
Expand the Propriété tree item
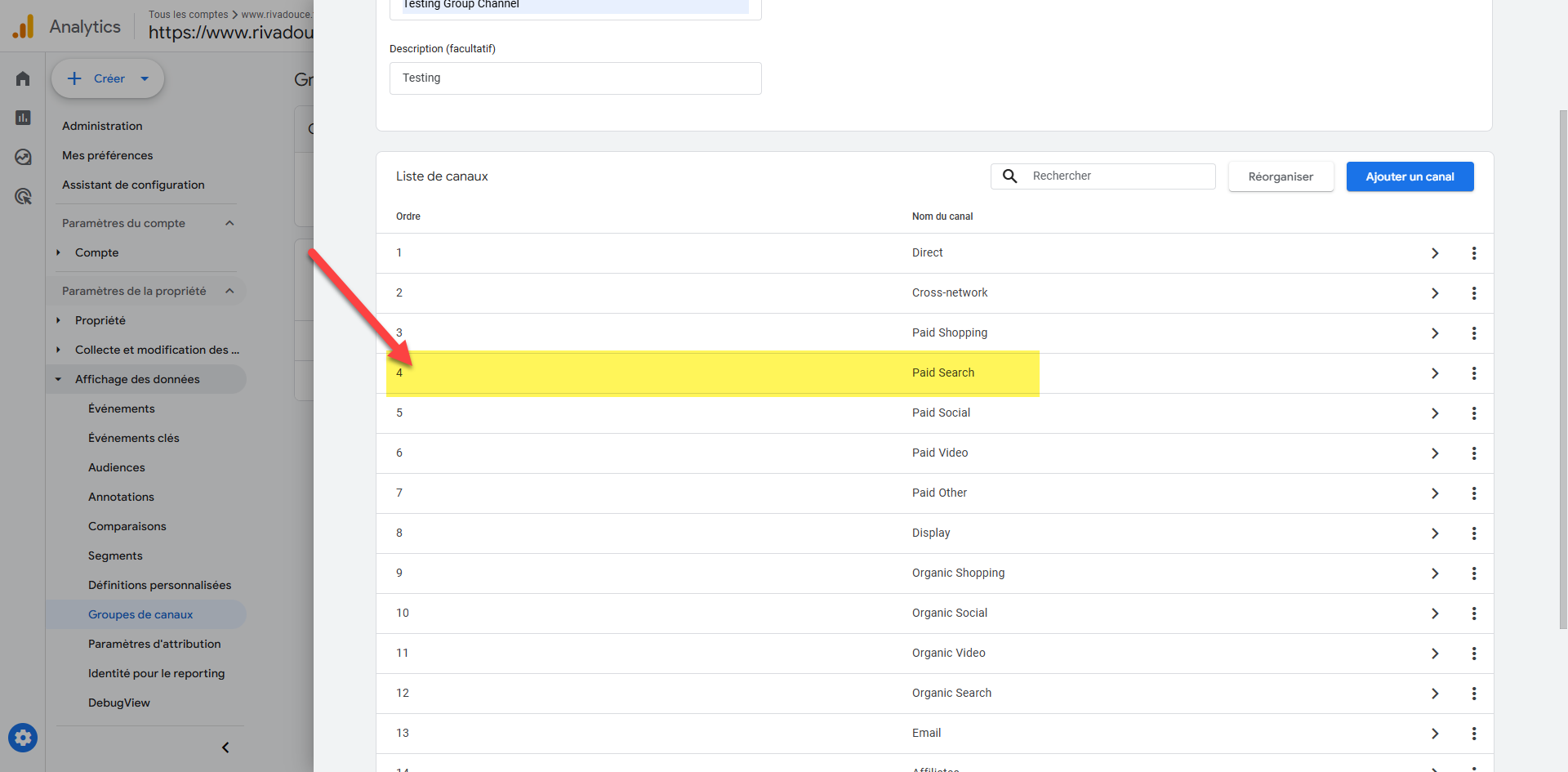(x=59, y=320)
